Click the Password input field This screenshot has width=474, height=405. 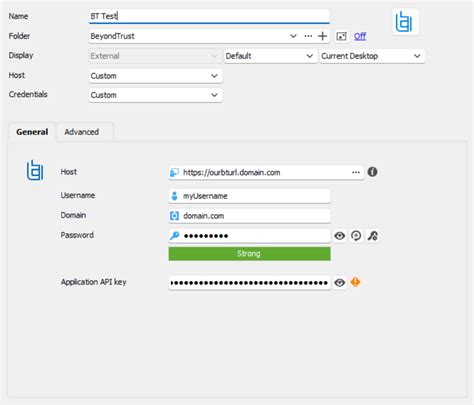coord(249,236)
